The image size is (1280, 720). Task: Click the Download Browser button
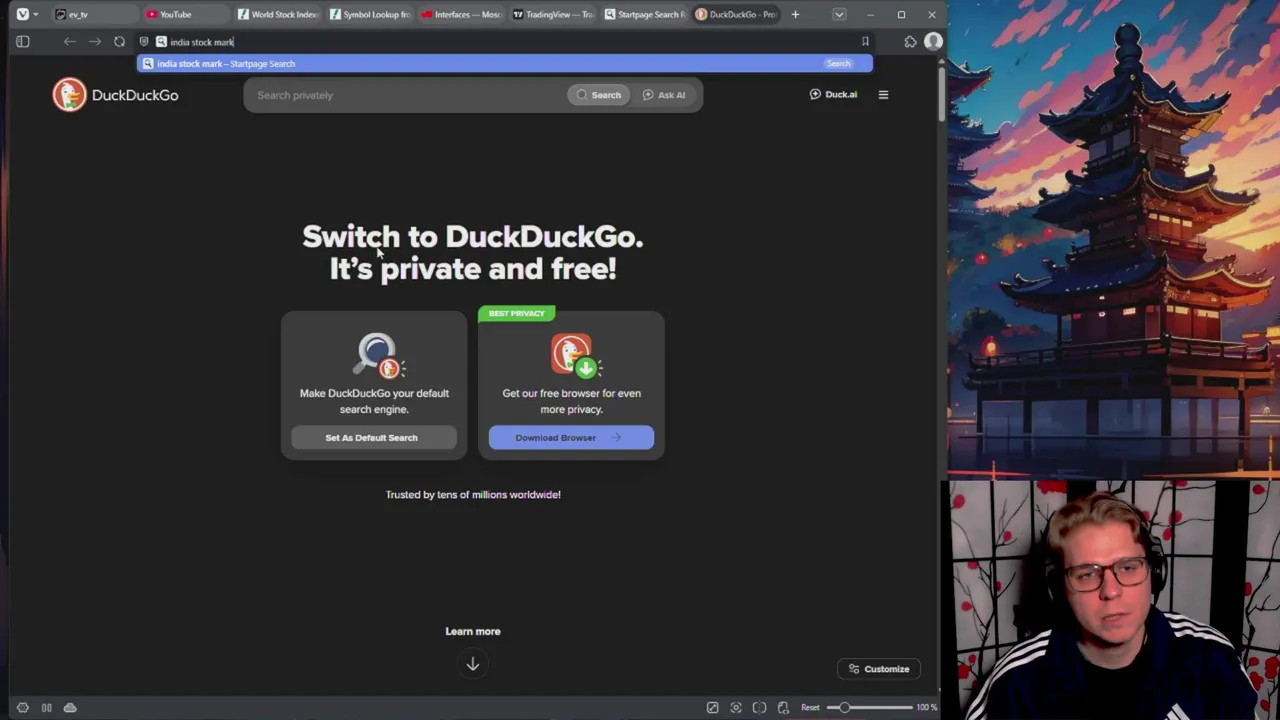pos(571,438)
